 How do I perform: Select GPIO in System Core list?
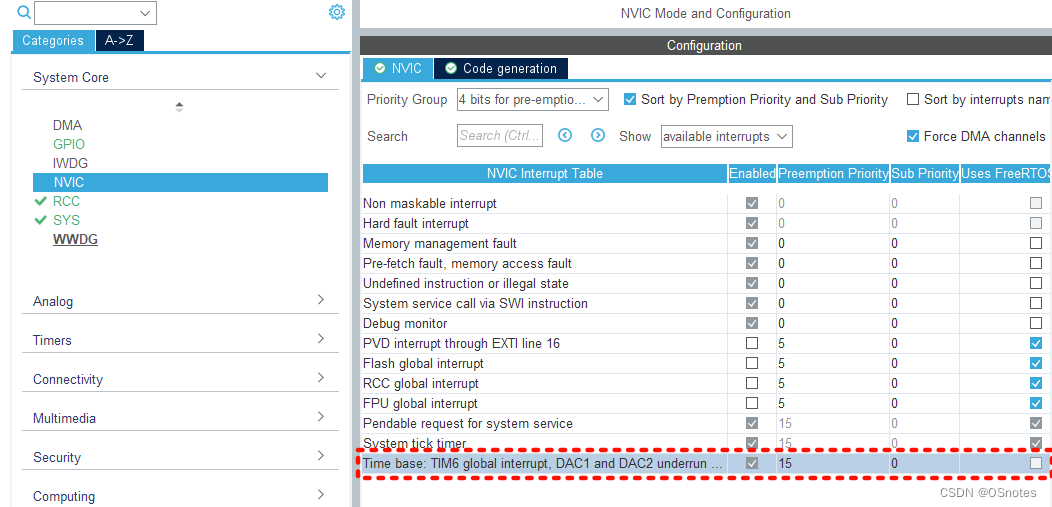click(x=68, y=144)
